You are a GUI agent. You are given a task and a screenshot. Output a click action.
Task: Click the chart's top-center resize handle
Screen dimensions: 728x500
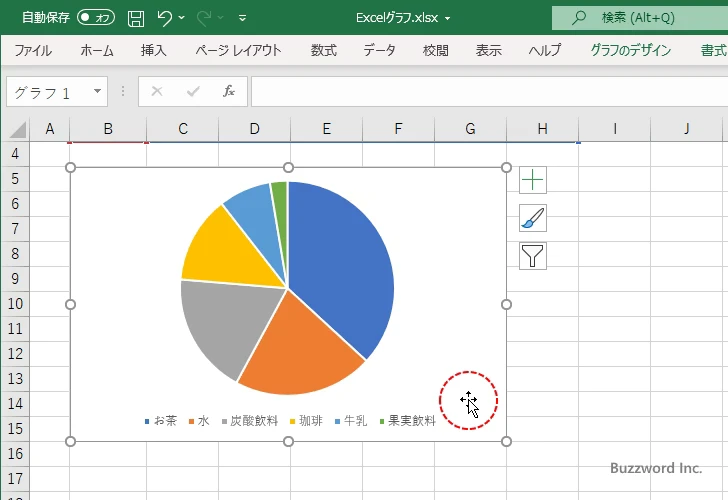click(288, 168)
